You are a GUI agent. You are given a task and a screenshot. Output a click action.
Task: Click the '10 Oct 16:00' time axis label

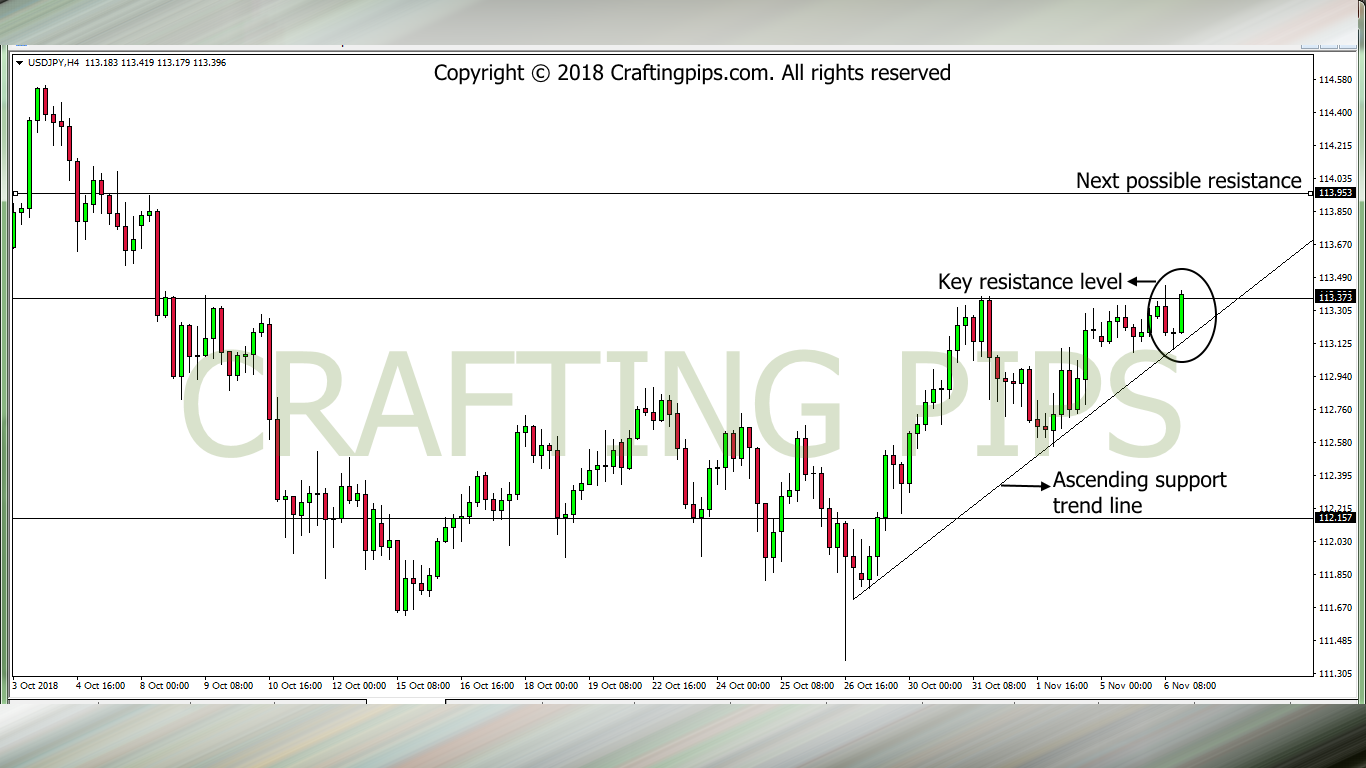tap(295, 686)
